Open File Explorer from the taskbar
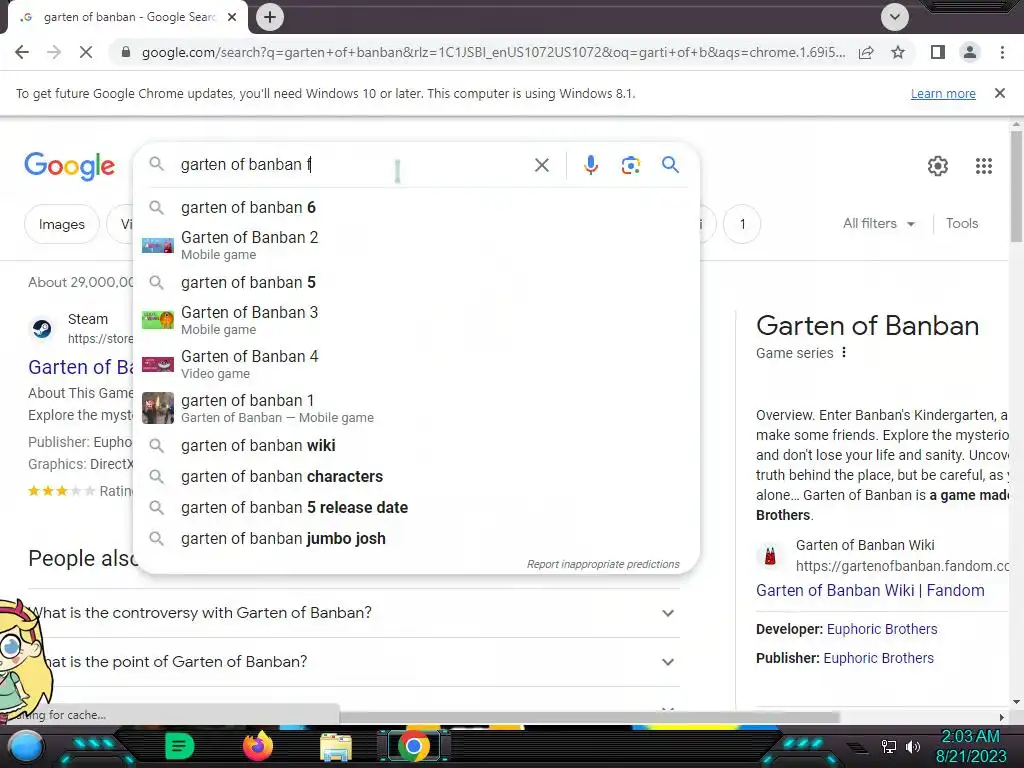The width and height of the screenshot is (1024, 768). (336, 746)
